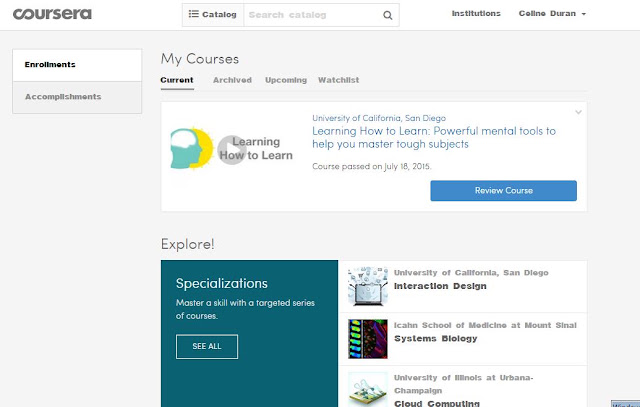Switch to the Archived tab
Image resolution: width=640 pixels, height=407 pixels.
tap(232, 80)
